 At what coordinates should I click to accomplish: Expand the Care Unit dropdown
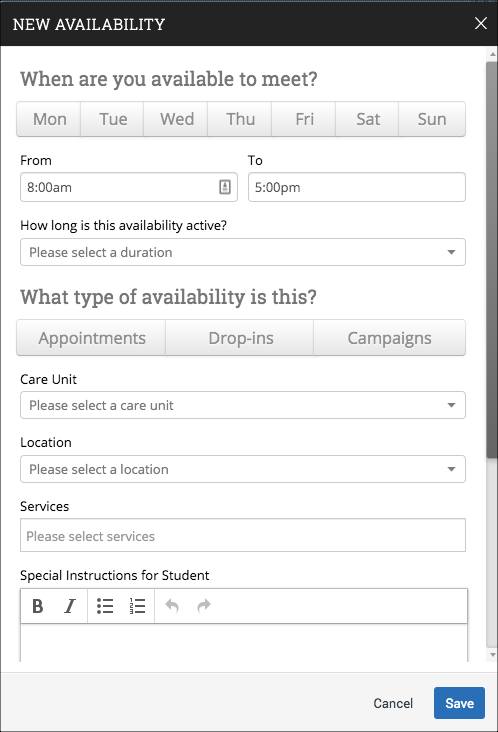(243, 405)
